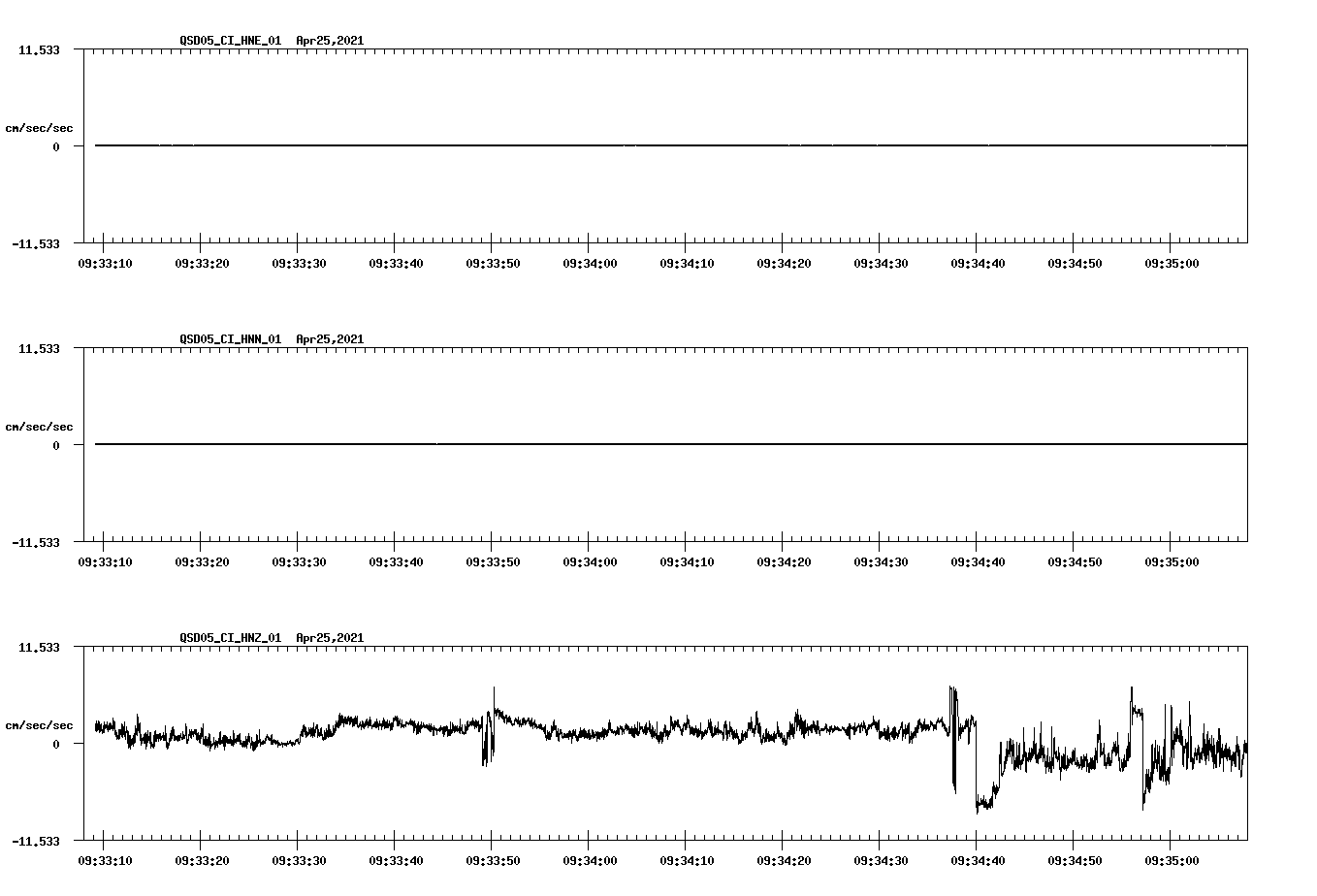Click the cm/sec/sec unit label on top plot

(40, 127)
